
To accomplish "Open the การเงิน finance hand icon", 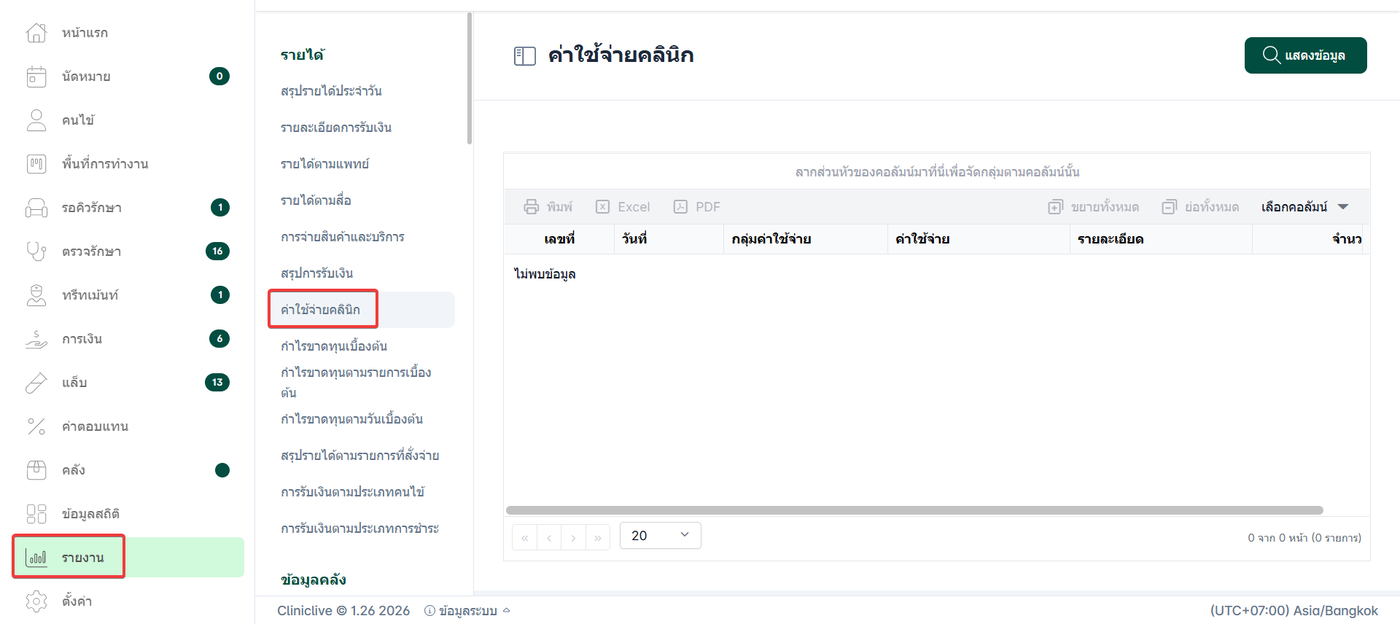I will [x=36, y=339].
